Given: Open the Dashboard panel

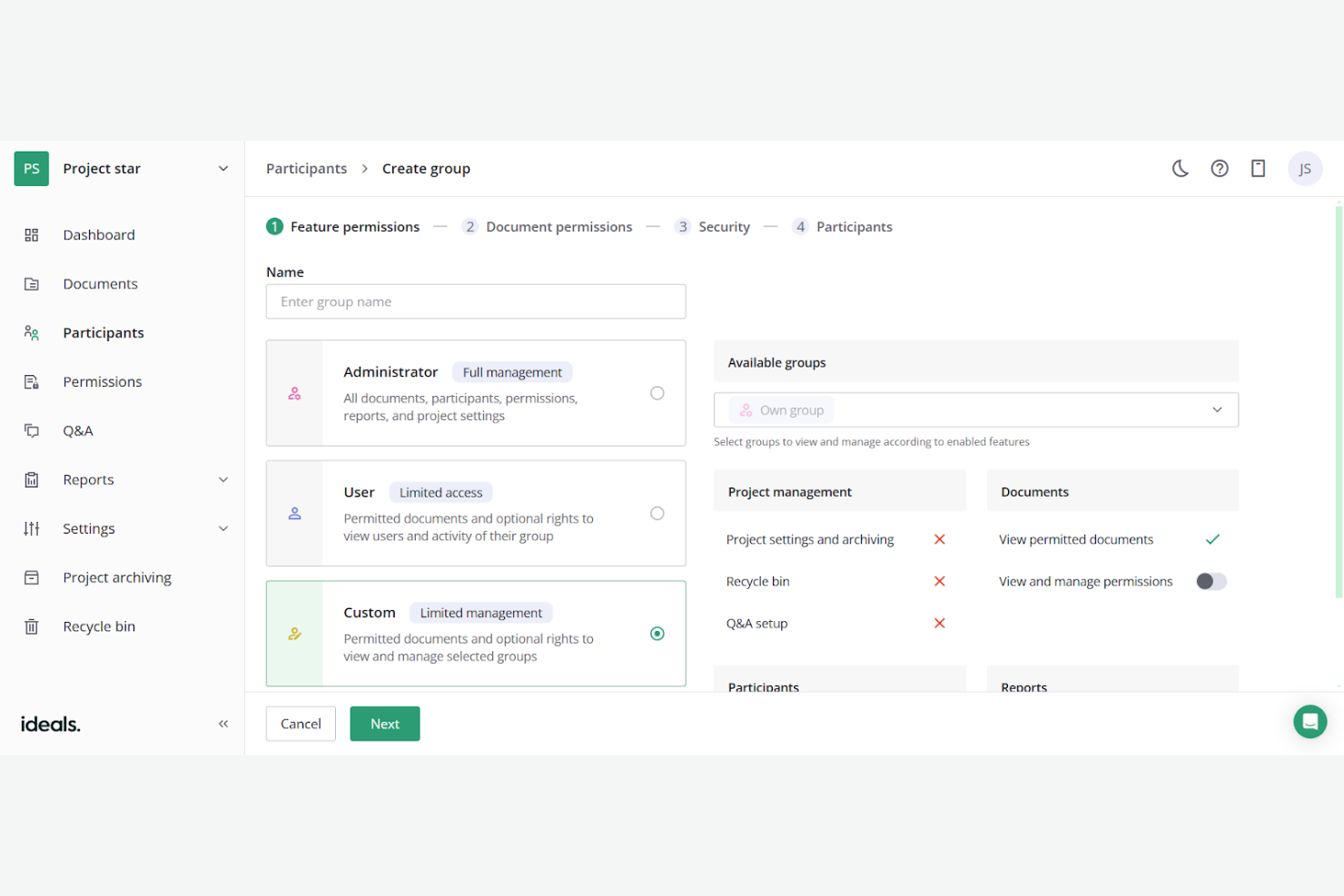Looking at the screenshot, I should (x=98, y=234).
